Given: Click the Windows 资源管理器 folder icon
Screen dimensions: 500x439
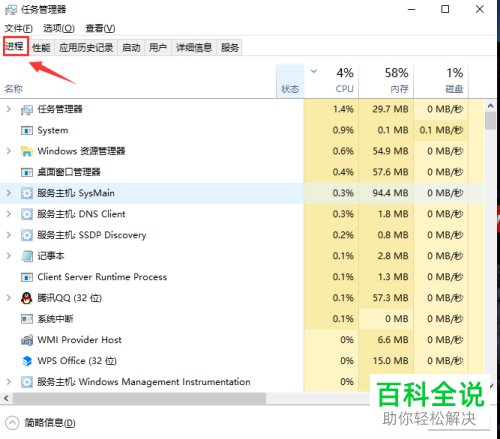Looking at the screenshot, I should [x=27, y=151].
